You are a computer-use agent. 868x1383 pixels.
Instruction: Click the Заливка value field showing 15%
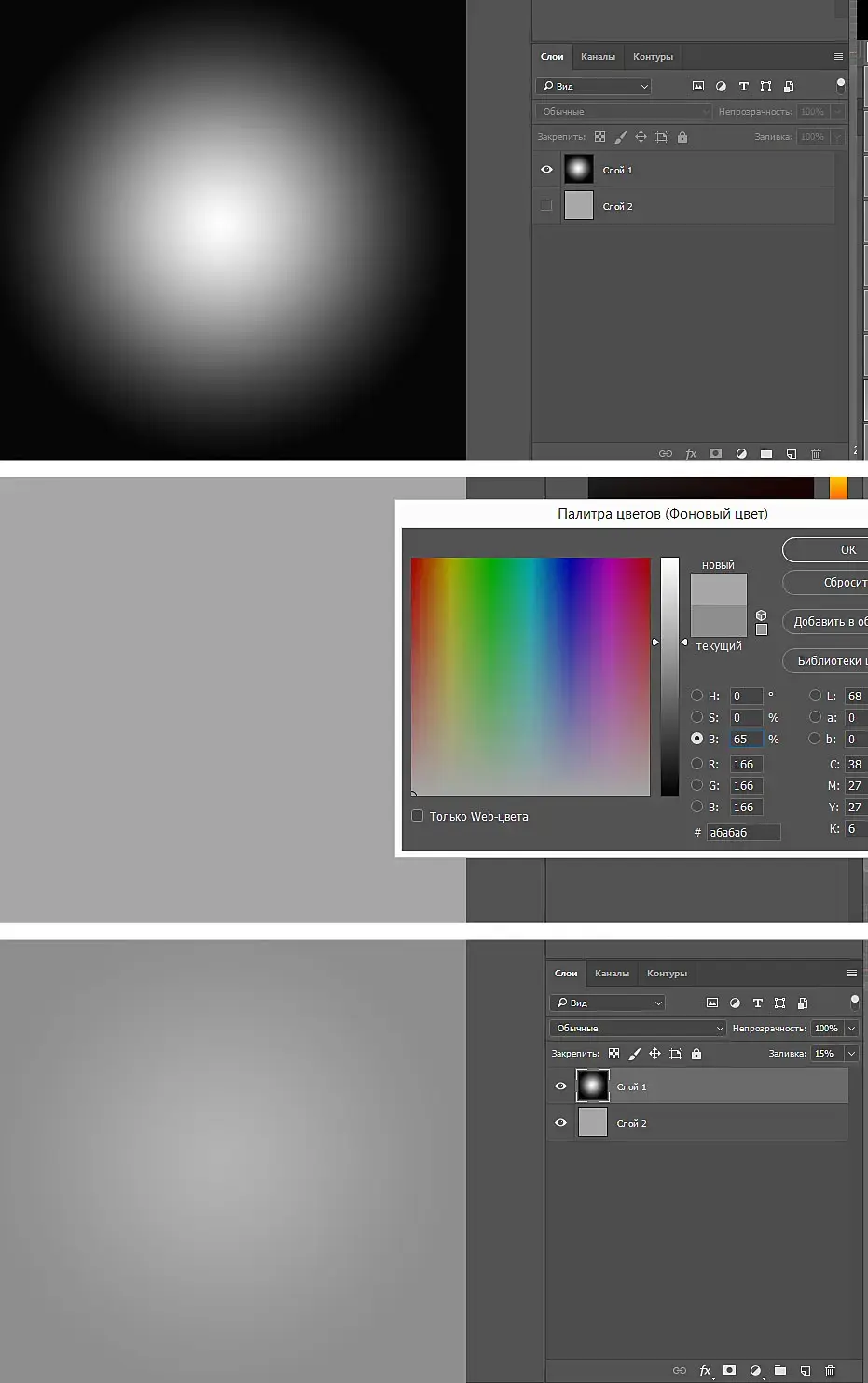point(827,1053)
